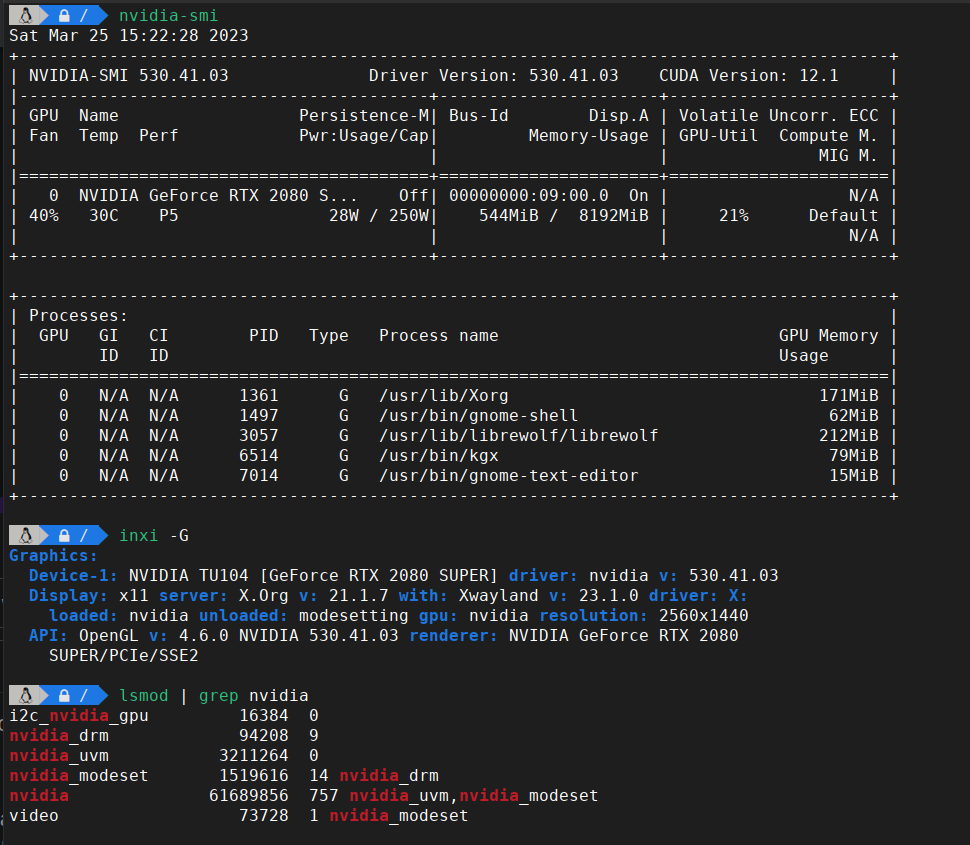
Task: Click the "Process name" column header
Action: tap(439, 335)
